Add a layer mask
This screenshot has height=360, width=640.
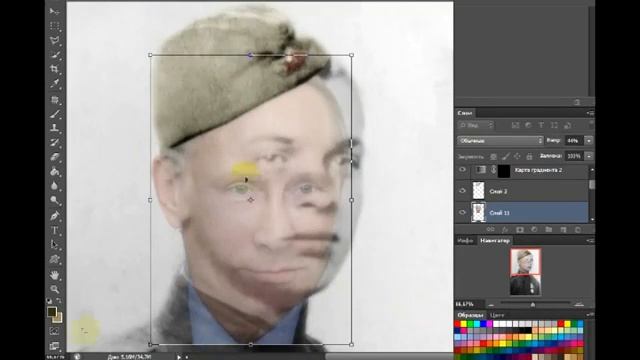tap(520, 230)
